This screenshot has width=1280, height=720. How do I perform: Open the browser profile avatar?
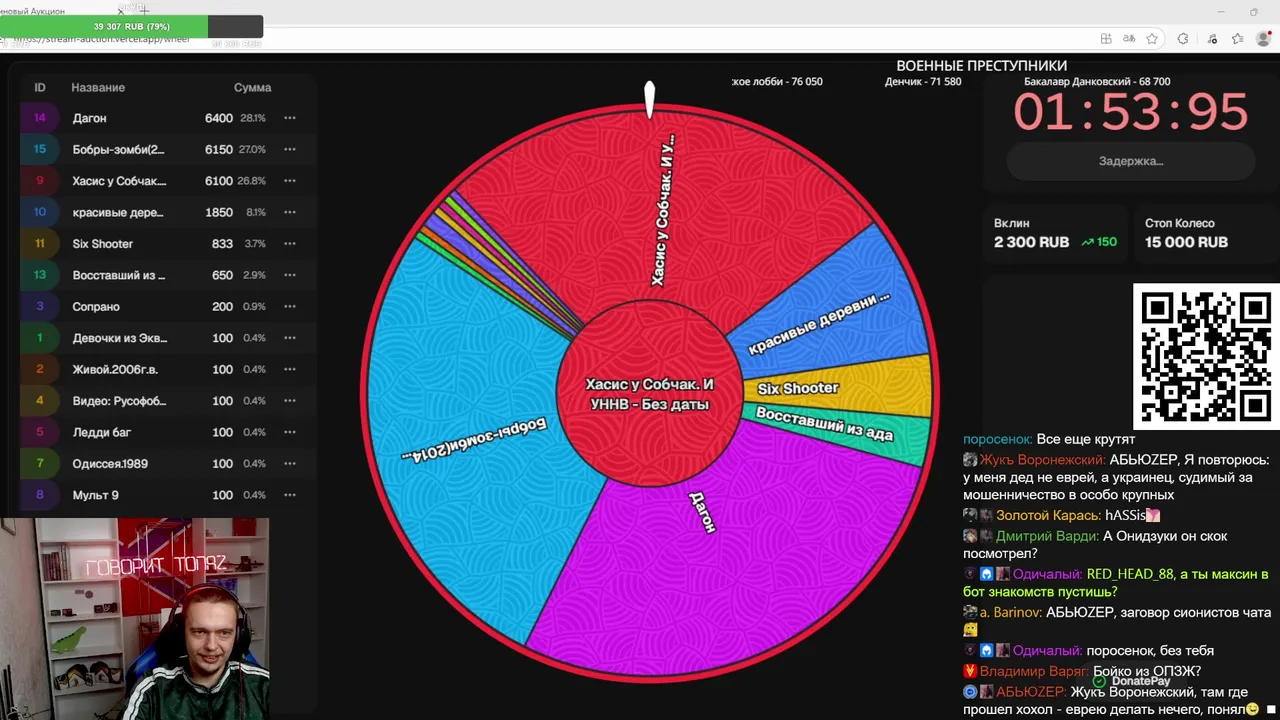pos(1263,39)
